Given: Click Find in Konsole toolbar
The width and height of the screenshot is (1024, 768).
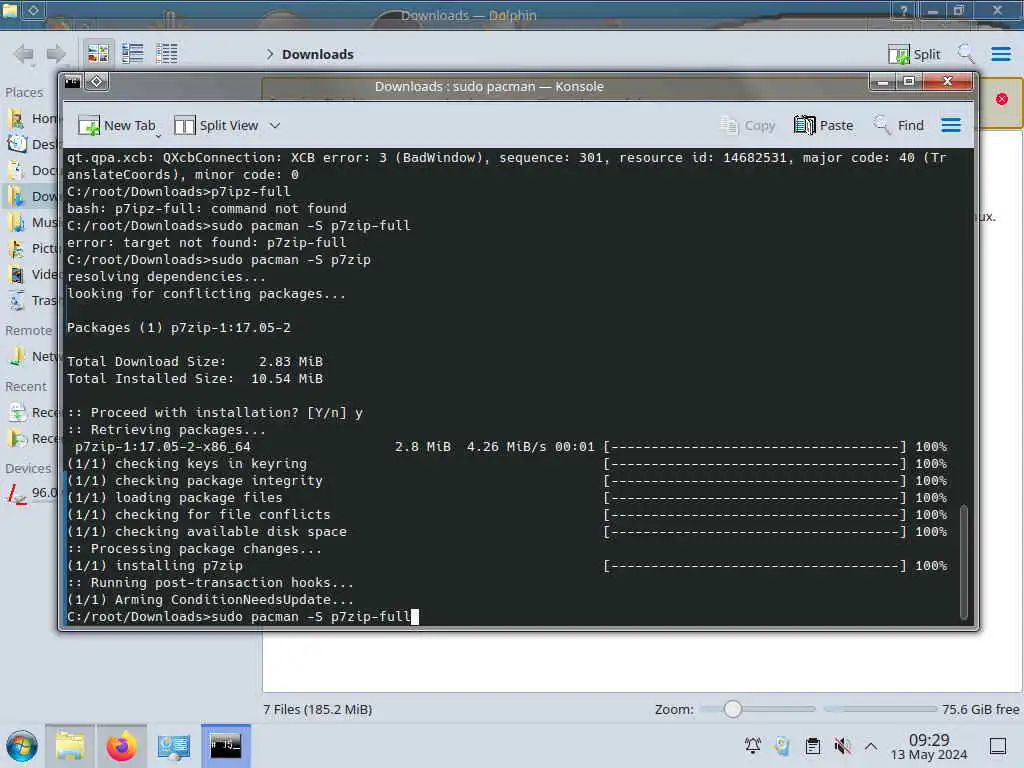Looking at the screenshot, I should 899,125.
